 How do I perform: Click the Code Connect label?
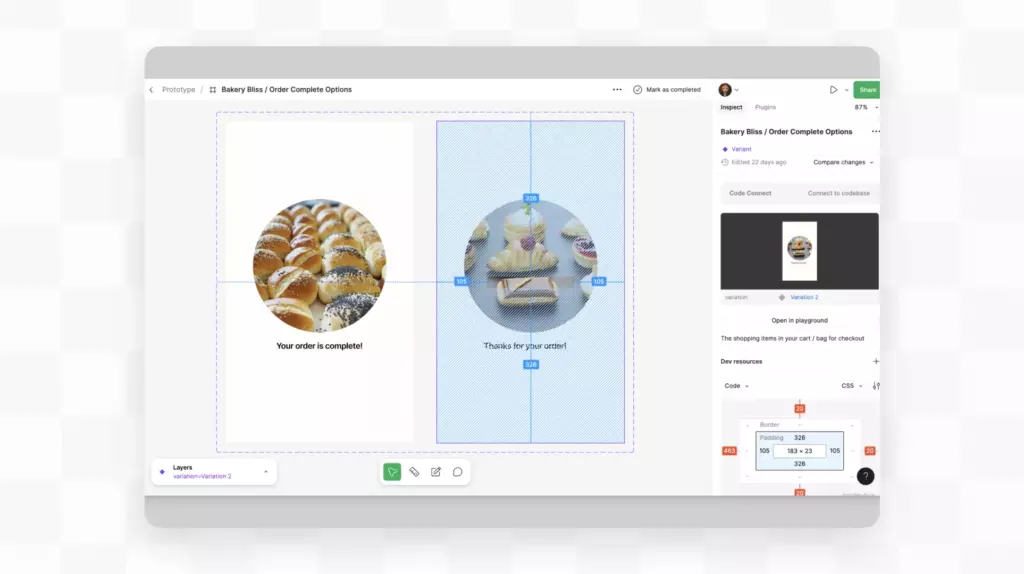(x=750, y=193)
